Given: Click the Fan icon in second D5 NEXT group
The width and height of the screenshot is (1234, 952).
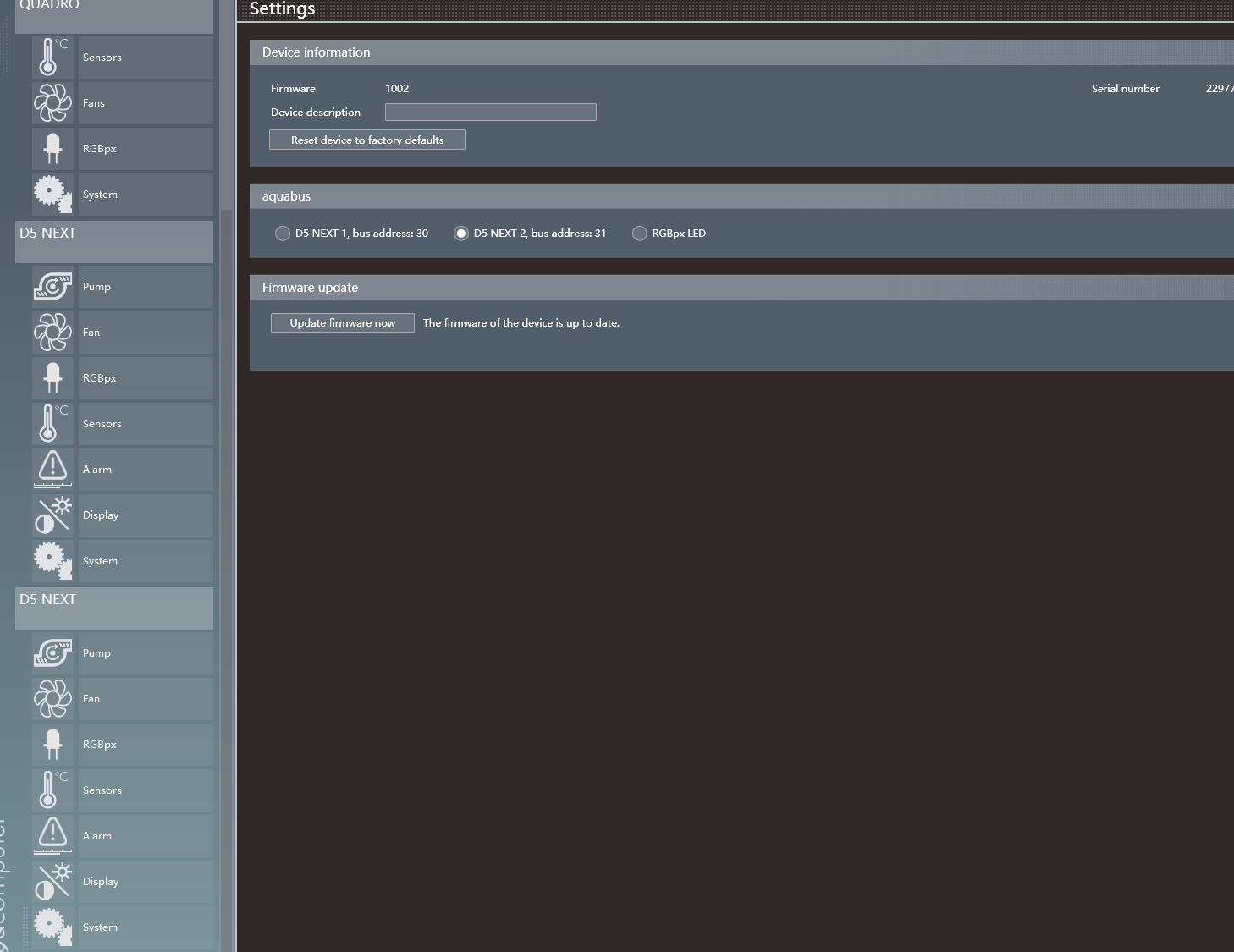Looking at the screenshot, I should coord(52,699).
